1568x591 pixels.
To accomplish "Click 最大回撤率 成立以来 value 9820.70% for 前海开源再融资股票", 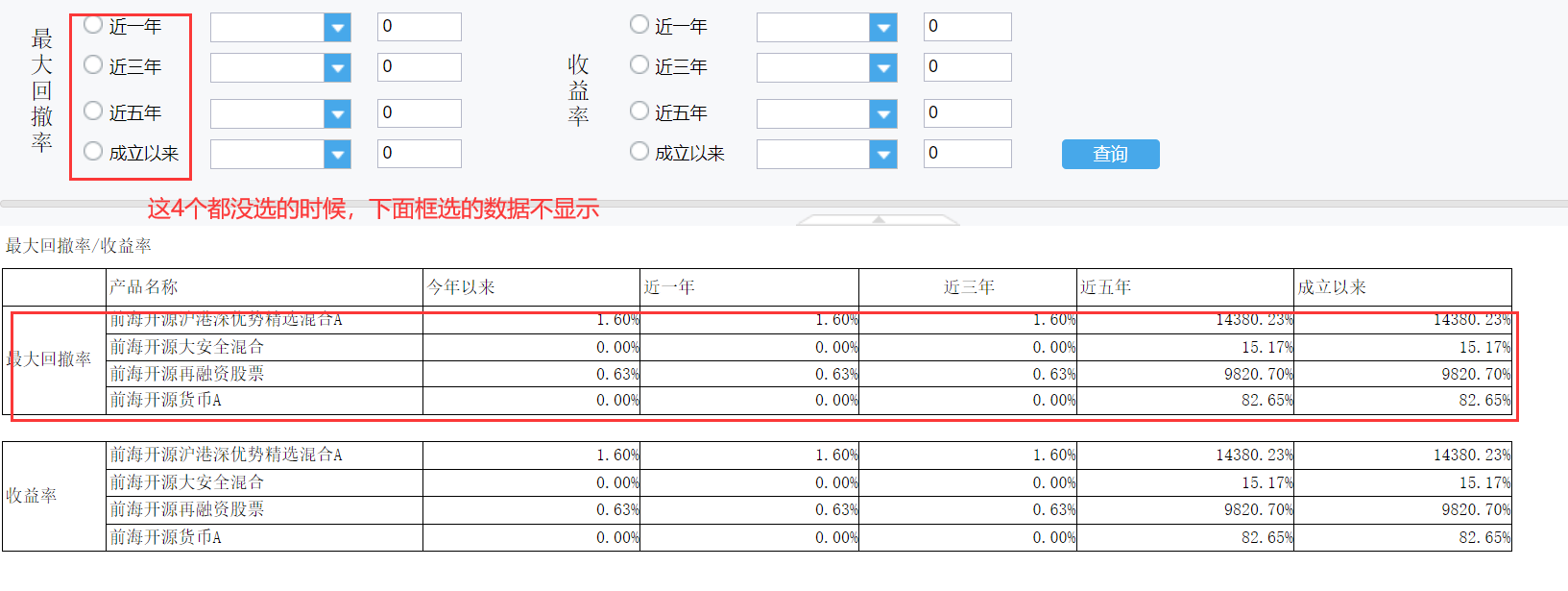I will click(x=1476, y=374).
